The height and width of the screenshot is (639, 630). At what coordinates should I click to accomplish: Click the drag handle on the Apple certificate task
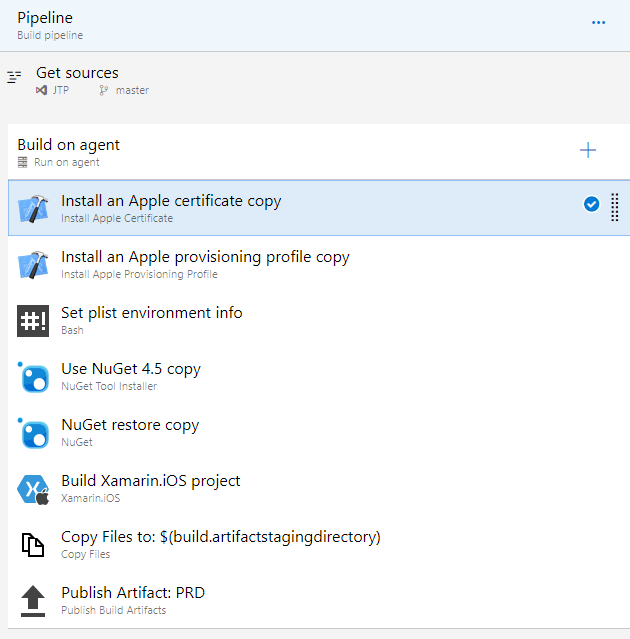click(615, 207)
